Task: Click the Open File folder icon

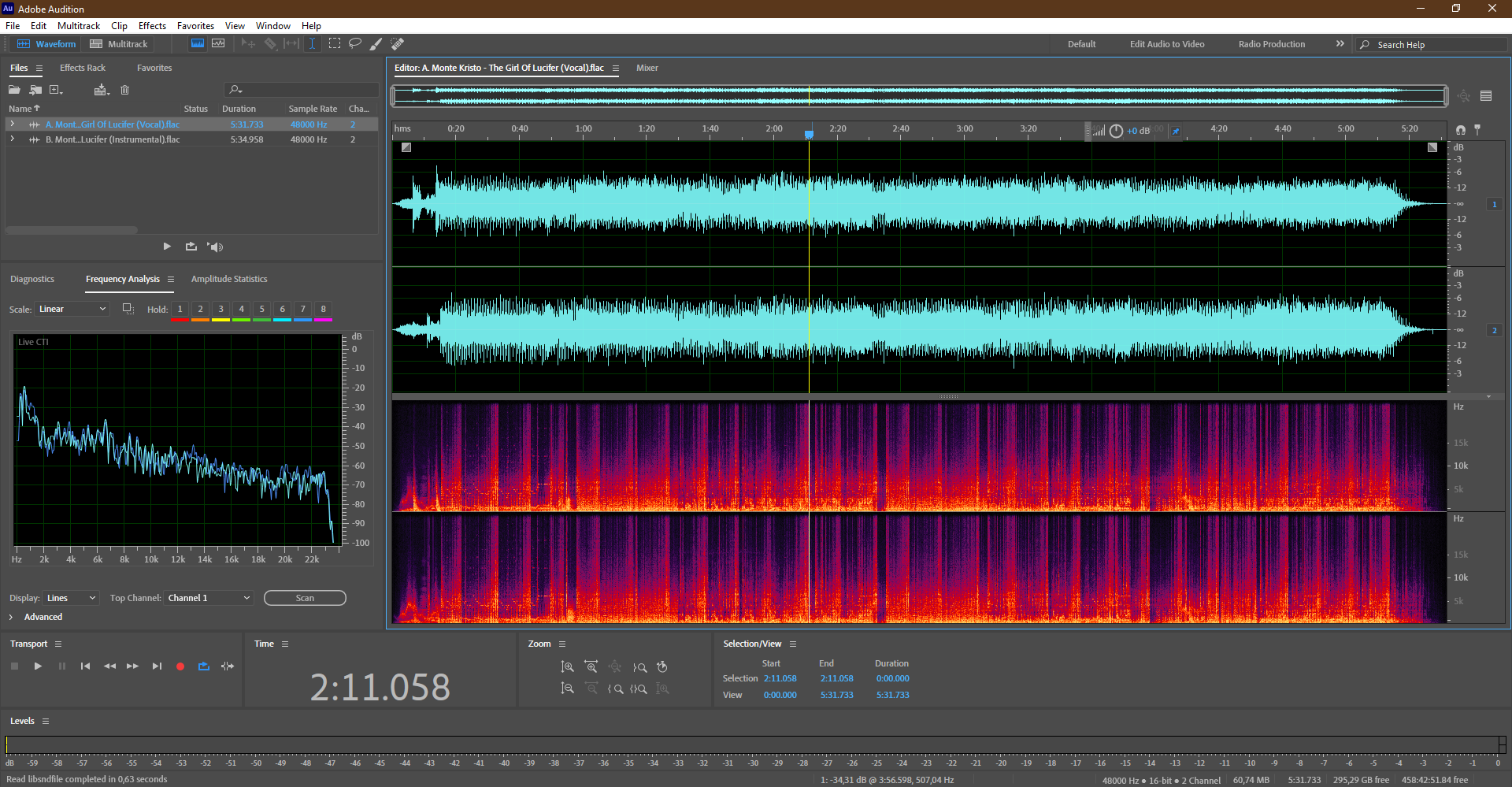Action: click(x=14, y=90)
